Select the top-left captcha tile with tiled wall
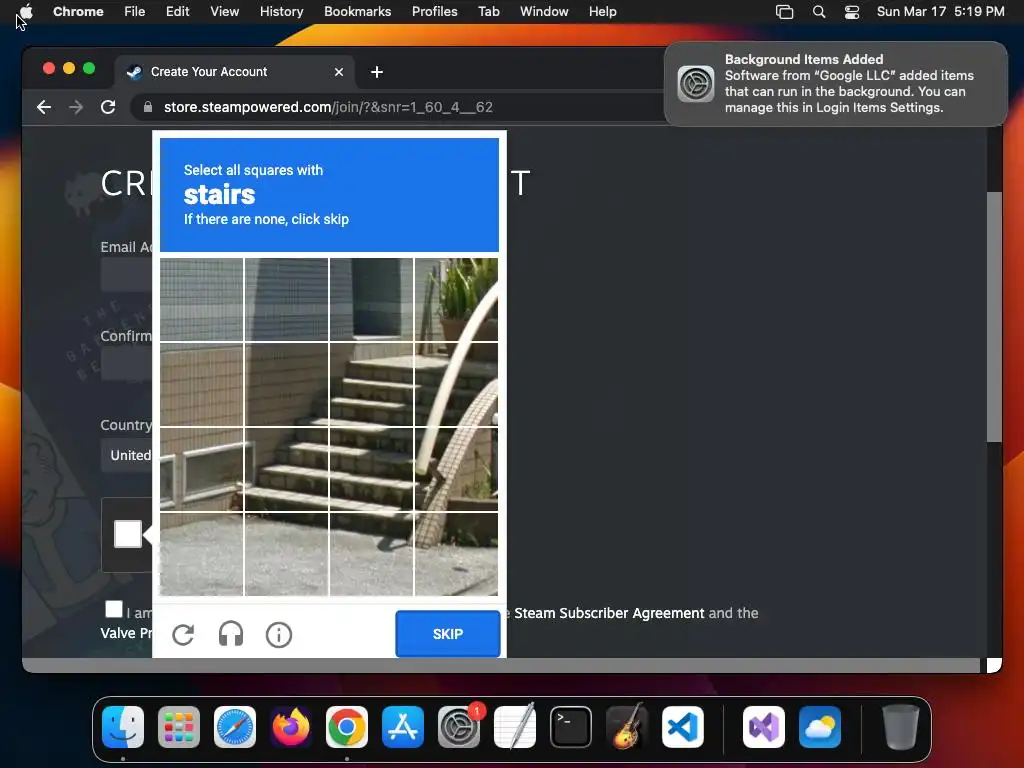1024x768 pixels. tap(201, 299)
